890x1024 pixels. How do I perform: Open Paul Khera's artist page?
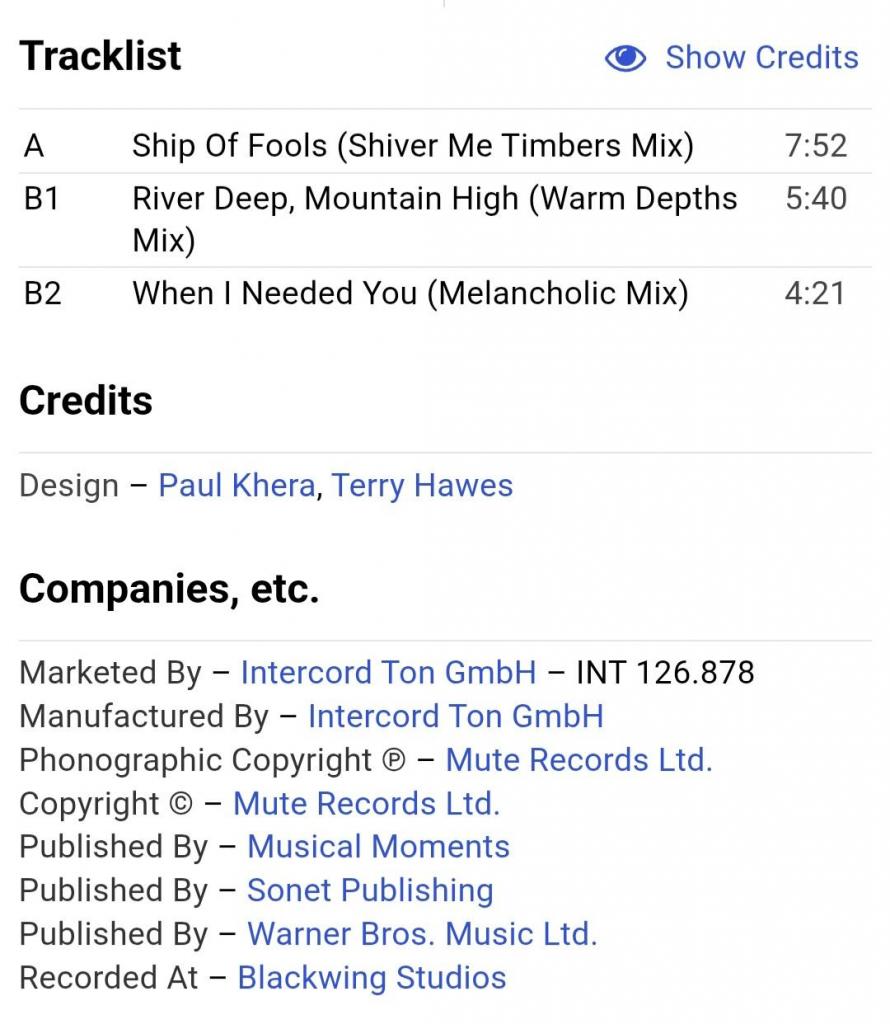coord(237,485)
